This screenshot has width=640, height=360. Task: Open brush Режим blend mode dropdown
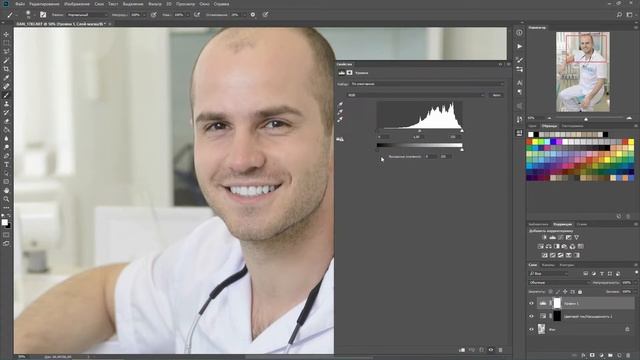pyautogui.click(x=87, y=15)
